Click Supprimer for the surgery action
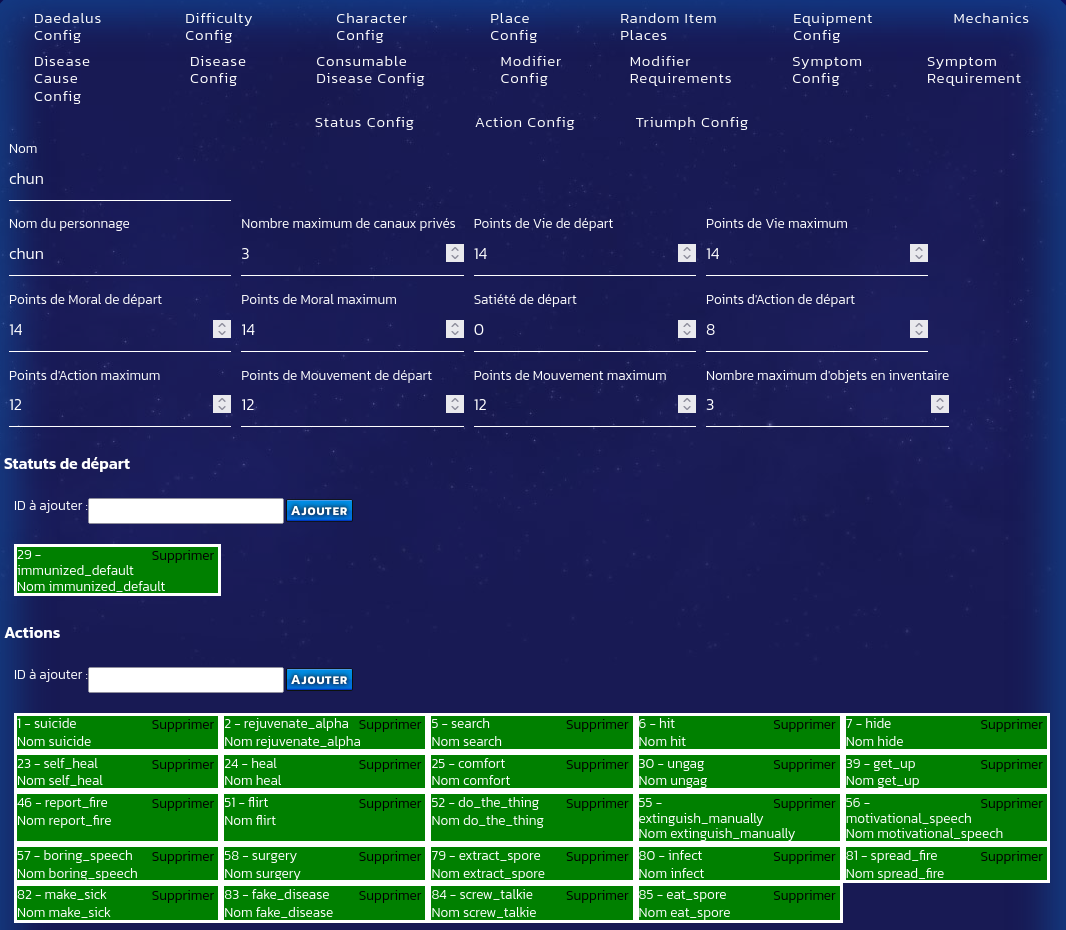Viewport: 1066px width, 930px height. click(390, 857)
